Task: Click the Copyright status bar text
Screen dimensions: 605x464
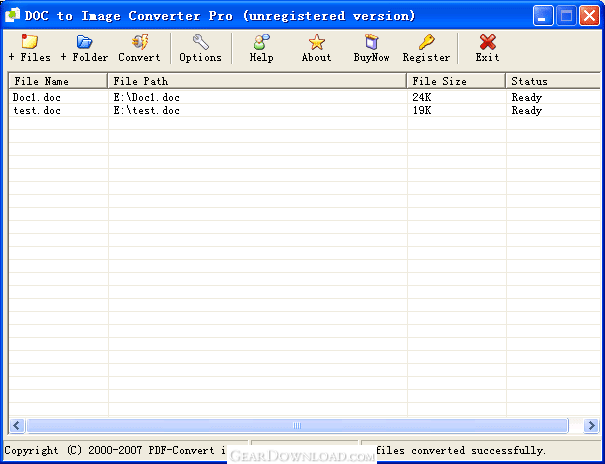Action: click(116, 450)
